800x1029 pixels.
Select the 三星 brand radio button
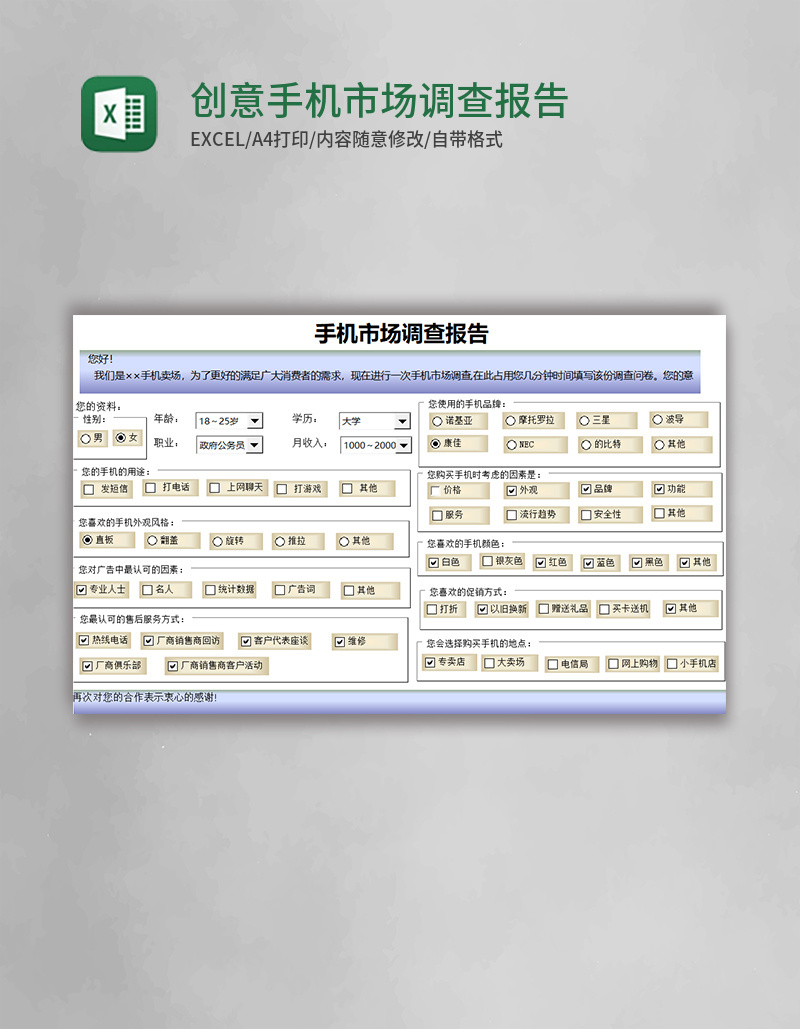point(584,420)
